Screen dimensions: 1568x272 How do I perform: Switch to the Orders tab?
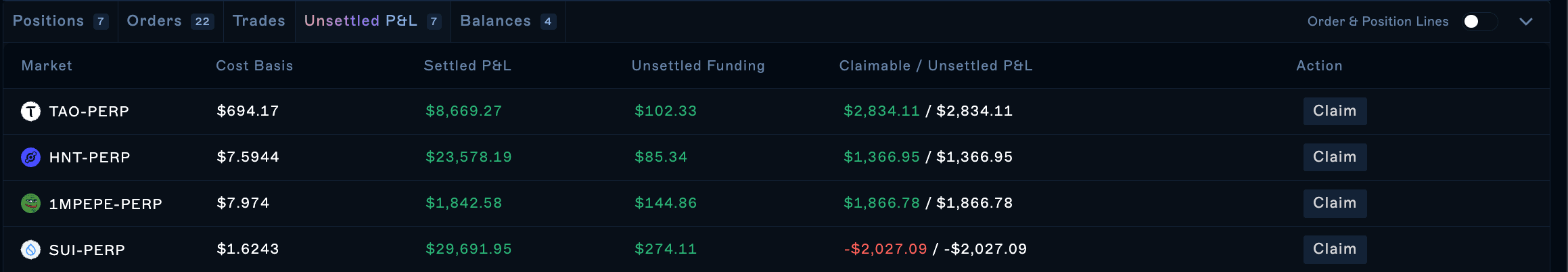pyautogui.click(x=170, y=21)
